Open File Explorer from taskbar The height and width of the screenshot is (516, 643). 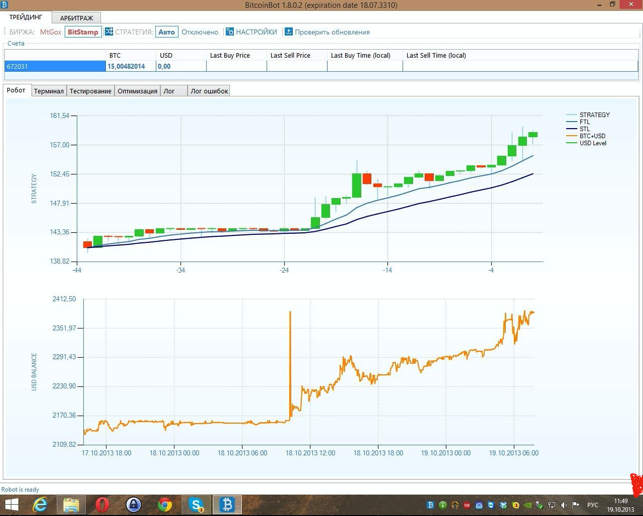[x=71, y=505]
